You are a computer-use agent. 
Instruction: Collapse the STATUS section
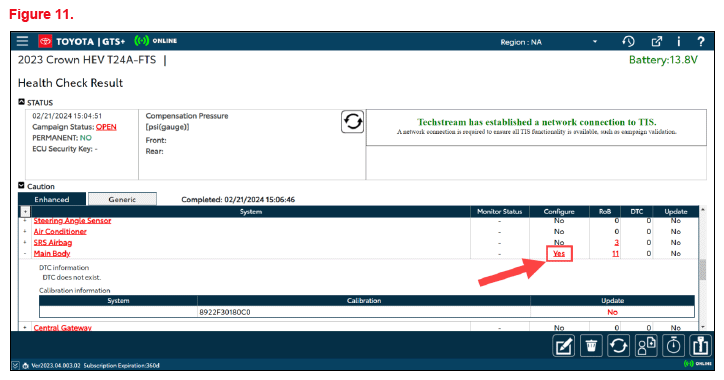21,102
